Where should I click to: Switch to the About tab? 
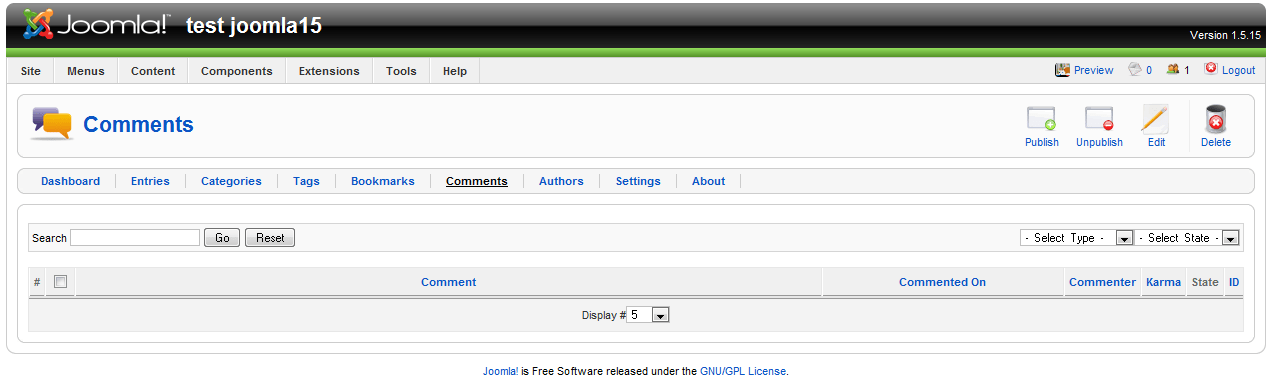click(x=709, y=181)
